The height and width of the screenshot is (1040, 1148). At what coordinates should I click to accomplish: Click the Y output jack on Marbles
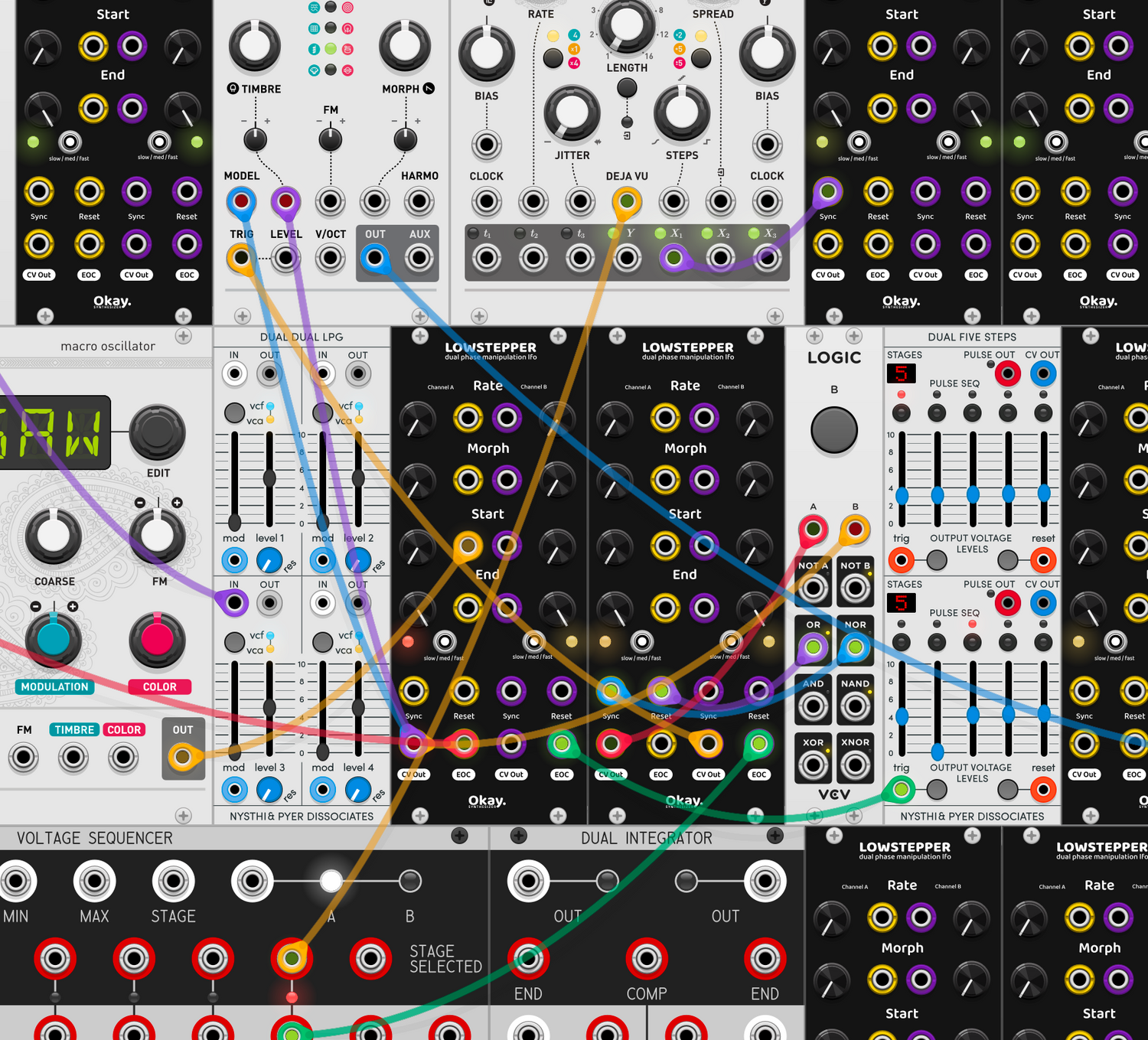click(x=627, y=258)
